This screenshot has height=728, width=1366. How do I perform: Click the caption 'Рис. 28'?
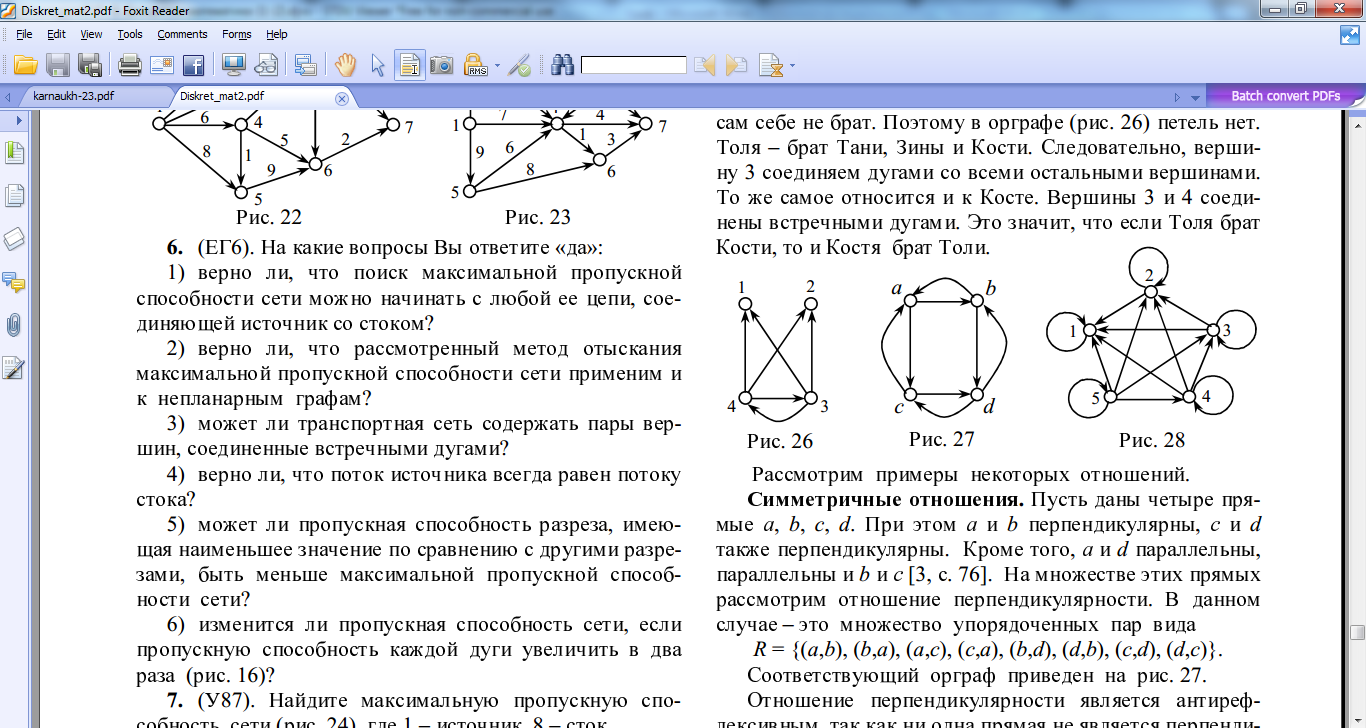1152,440
